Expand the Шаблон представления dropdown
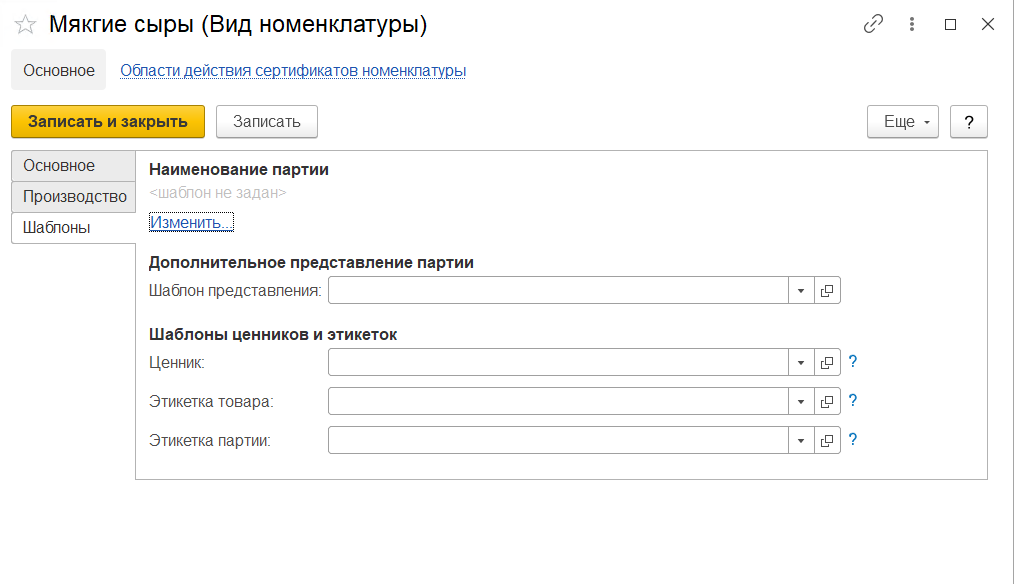The image size is (1014, 584). (x=801, y=291)
